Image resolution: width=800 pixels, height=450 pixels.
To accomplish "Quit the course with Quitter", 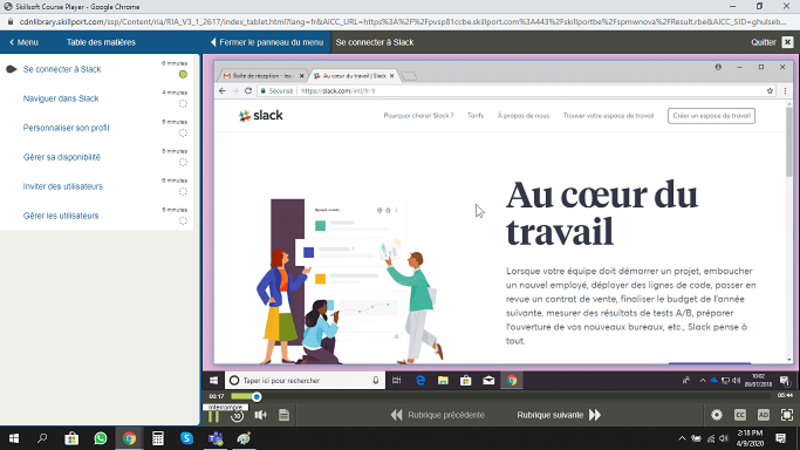I will (x=771, y=42).
